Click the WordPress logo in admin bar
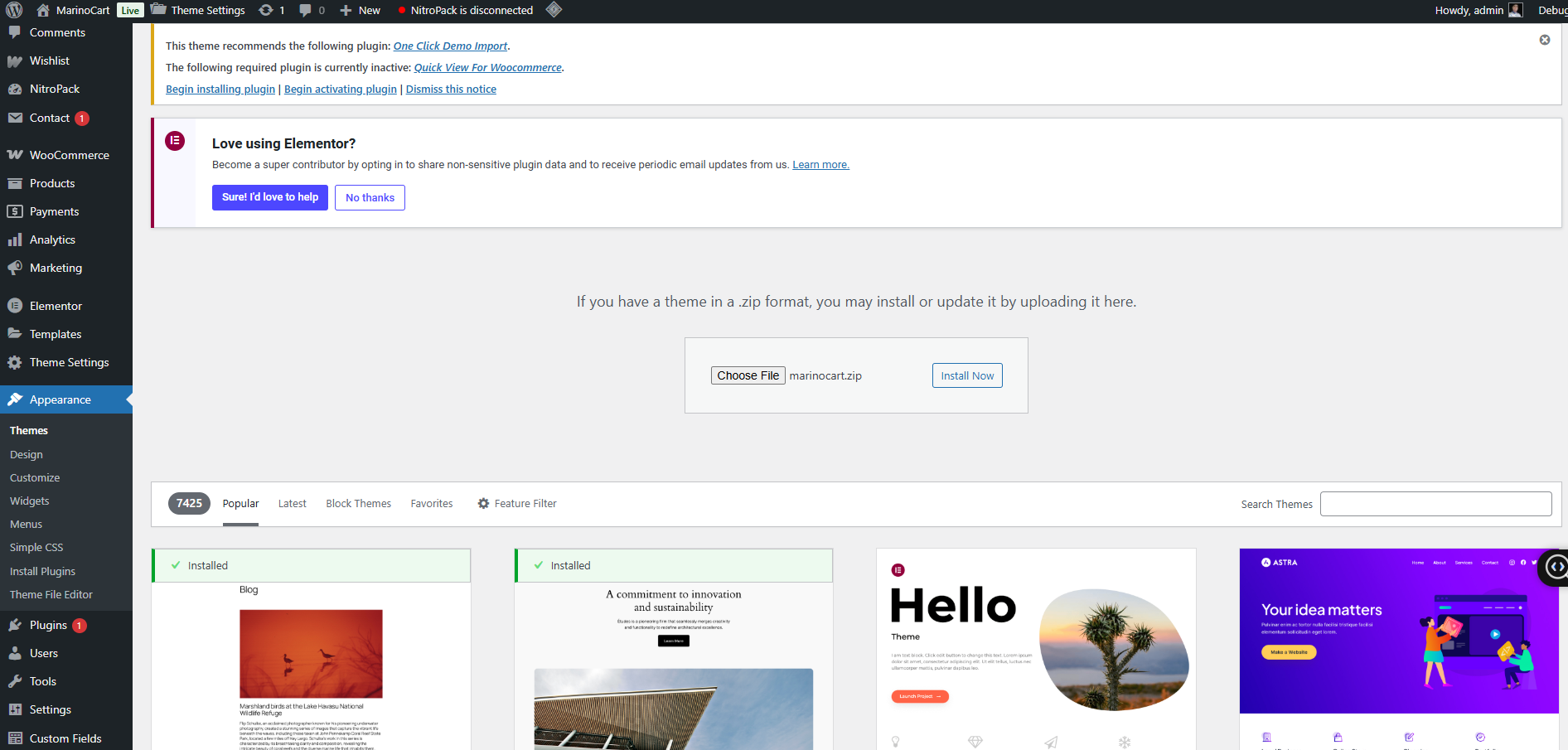The height and width of the screenshot is (750, 1568). coord(14,10)
